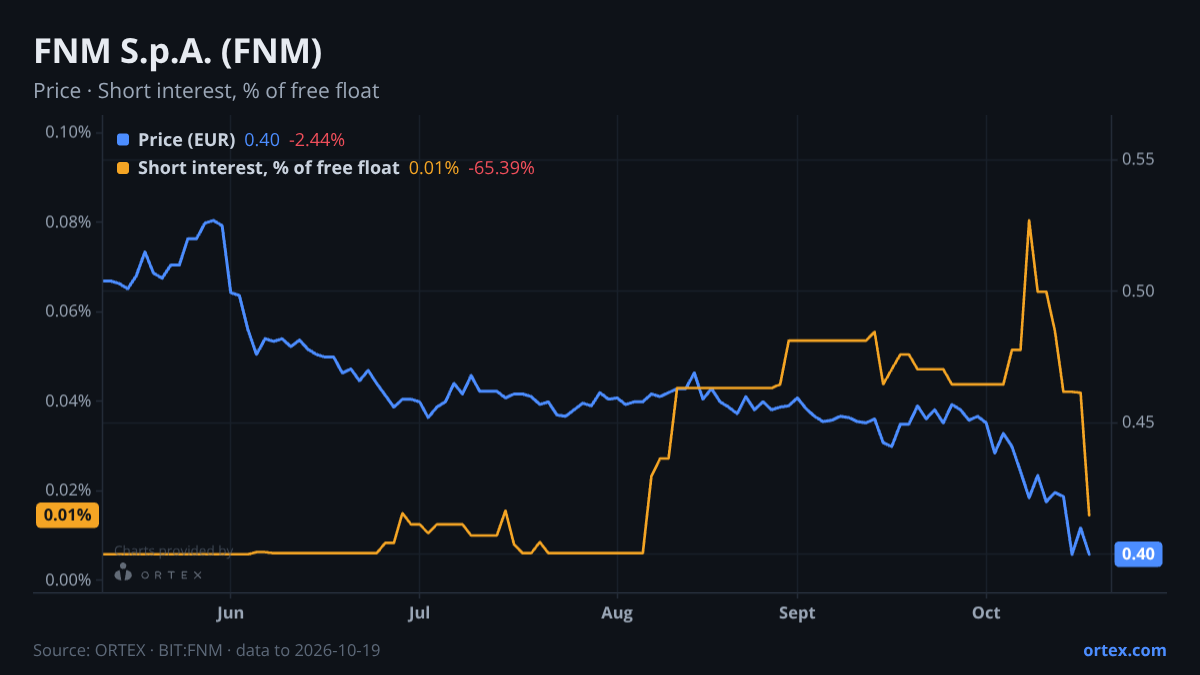Open the ortex.com link
1200x675 pixels.
pos(1125,650)
